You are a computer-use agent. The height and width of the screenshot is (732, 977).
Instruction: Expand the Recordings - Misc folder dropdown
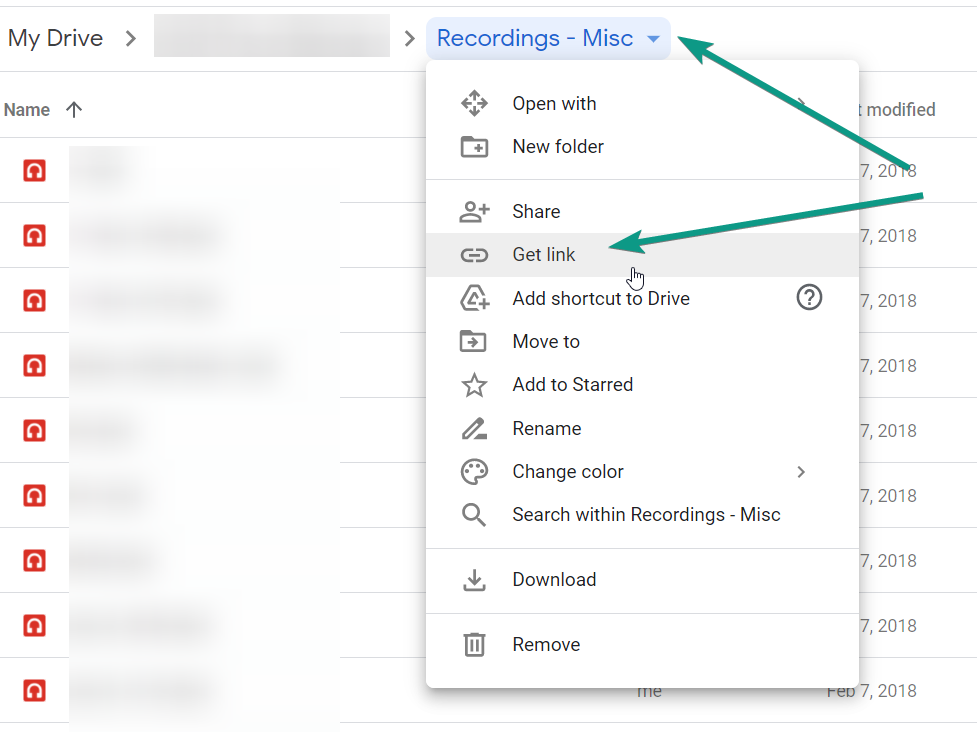point(653,39)
